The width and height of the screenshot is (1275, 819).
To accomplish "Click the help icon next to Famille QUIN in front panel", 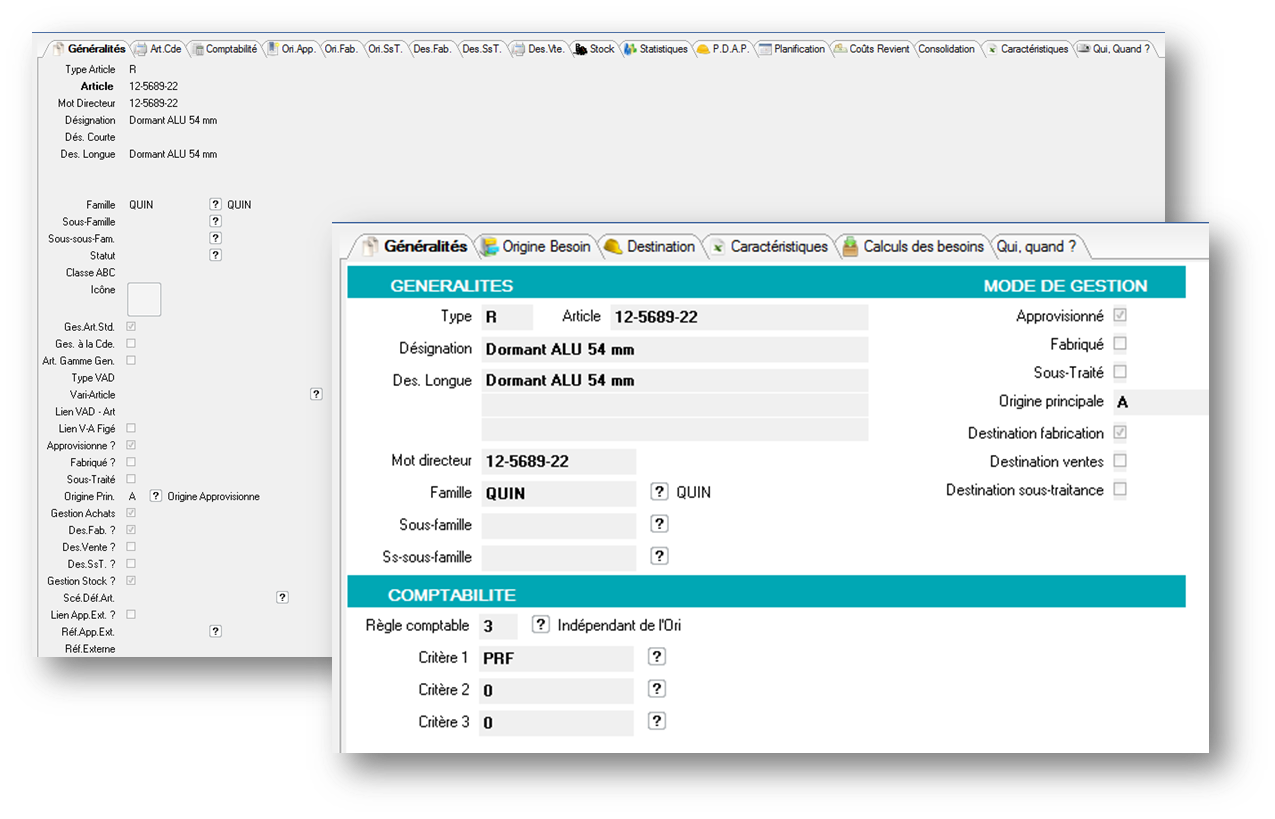I will [659, 492].
